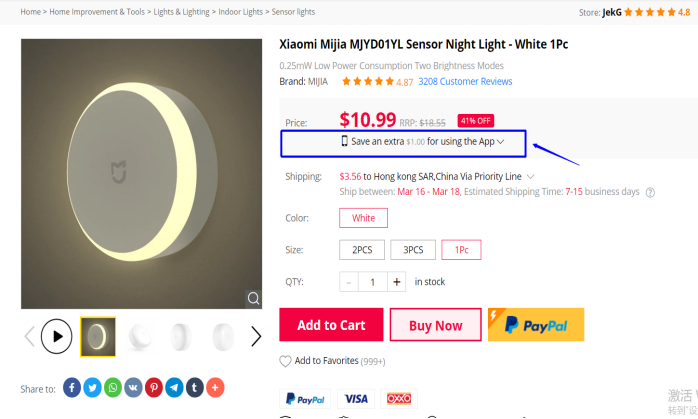Open the 3208 Customer Reviews link

click(x=465, y=82)
